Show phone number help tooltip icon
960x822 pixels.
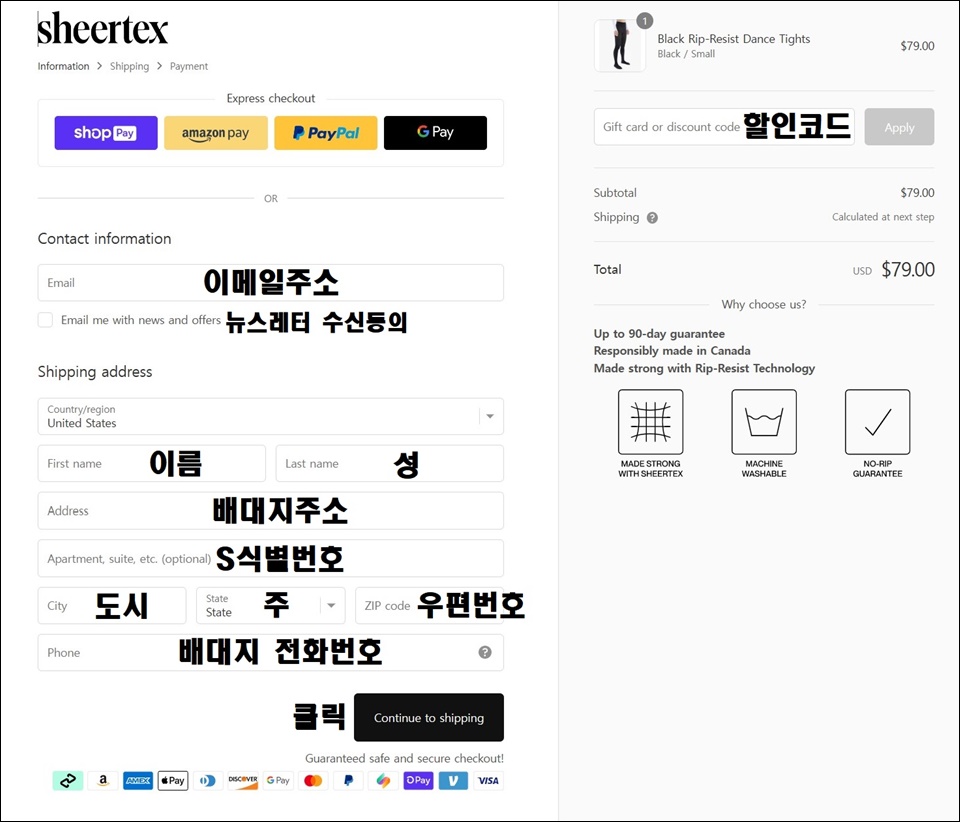point(485,652)
